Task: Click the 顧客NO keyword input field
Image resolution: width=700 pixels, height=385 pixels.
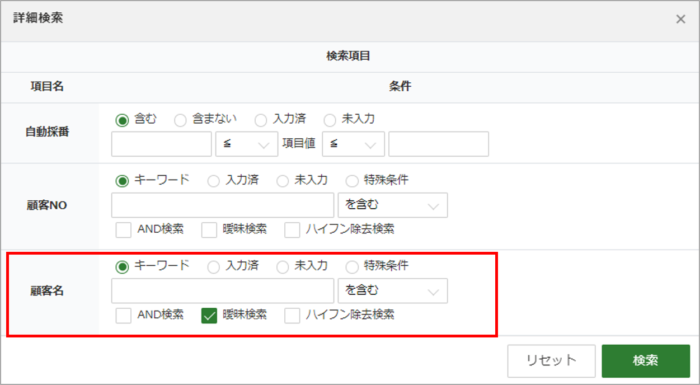Action: click(x=222, y=205)
